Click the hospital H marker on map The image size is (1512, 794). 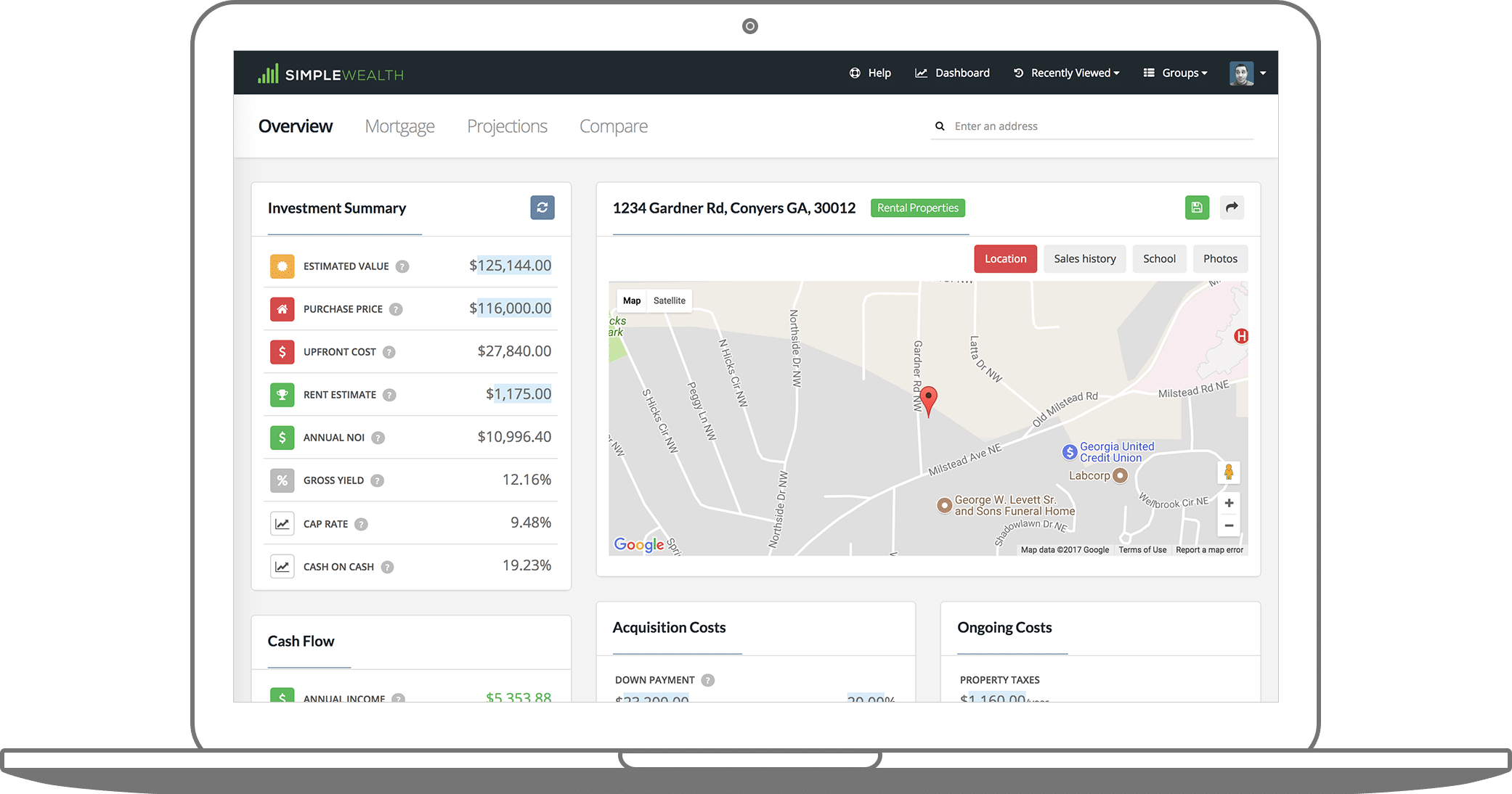click(1241, 336)
